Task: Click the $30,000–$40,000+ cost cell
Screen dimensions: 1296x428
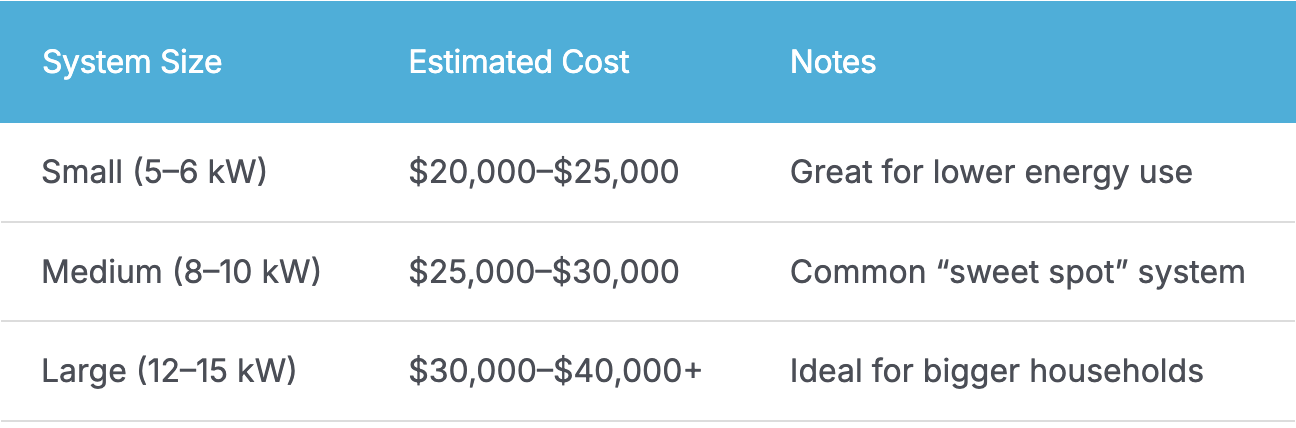Action: point(556,372)
